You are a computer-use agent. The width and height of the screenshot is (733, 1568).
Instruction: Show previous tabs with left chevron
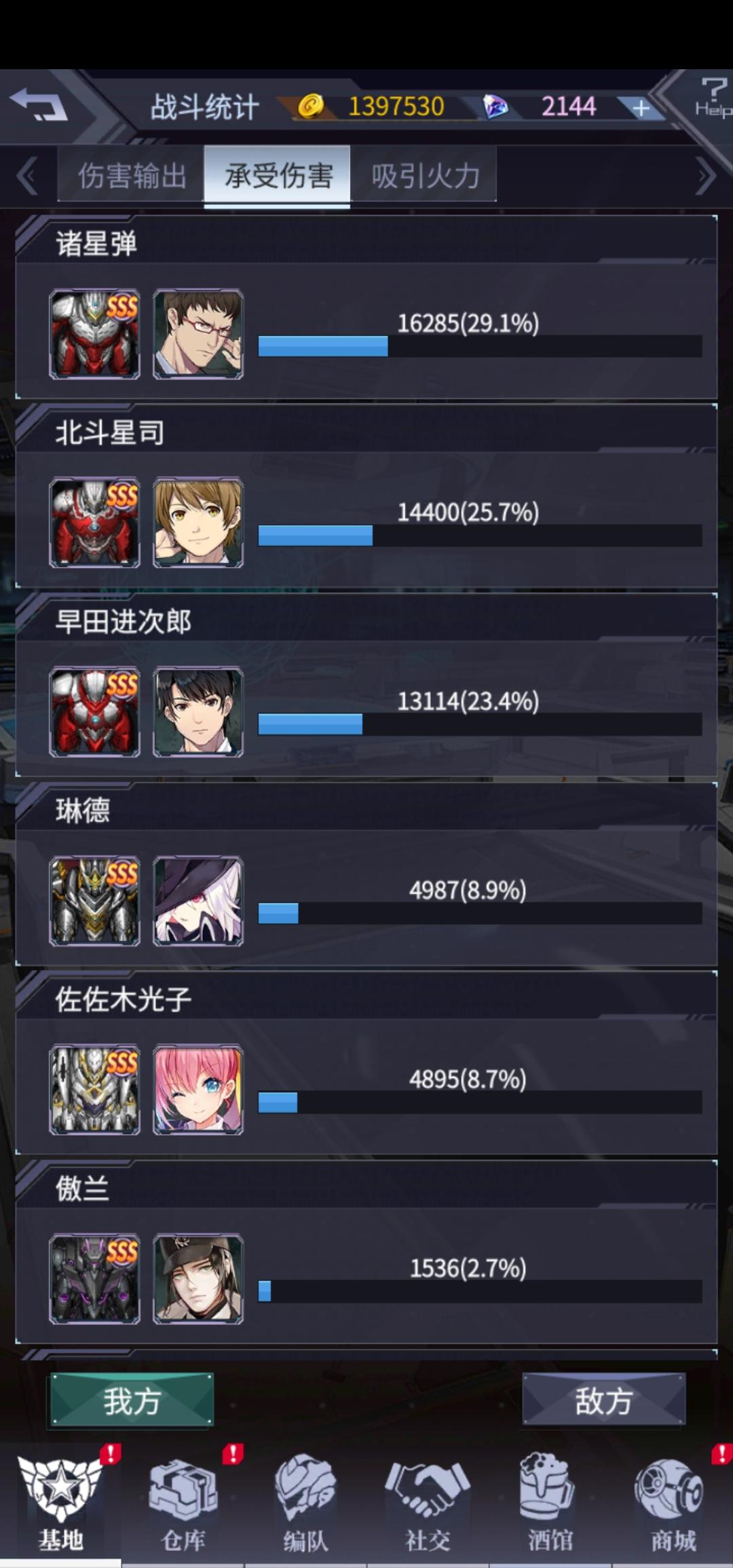(27, 176)
